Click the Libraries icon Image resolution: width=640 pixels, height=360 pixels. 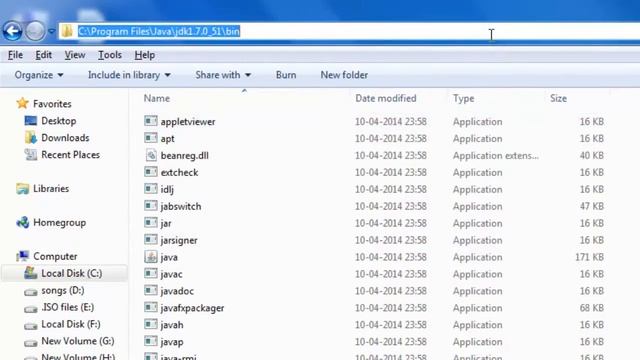(x=22, y=188)
